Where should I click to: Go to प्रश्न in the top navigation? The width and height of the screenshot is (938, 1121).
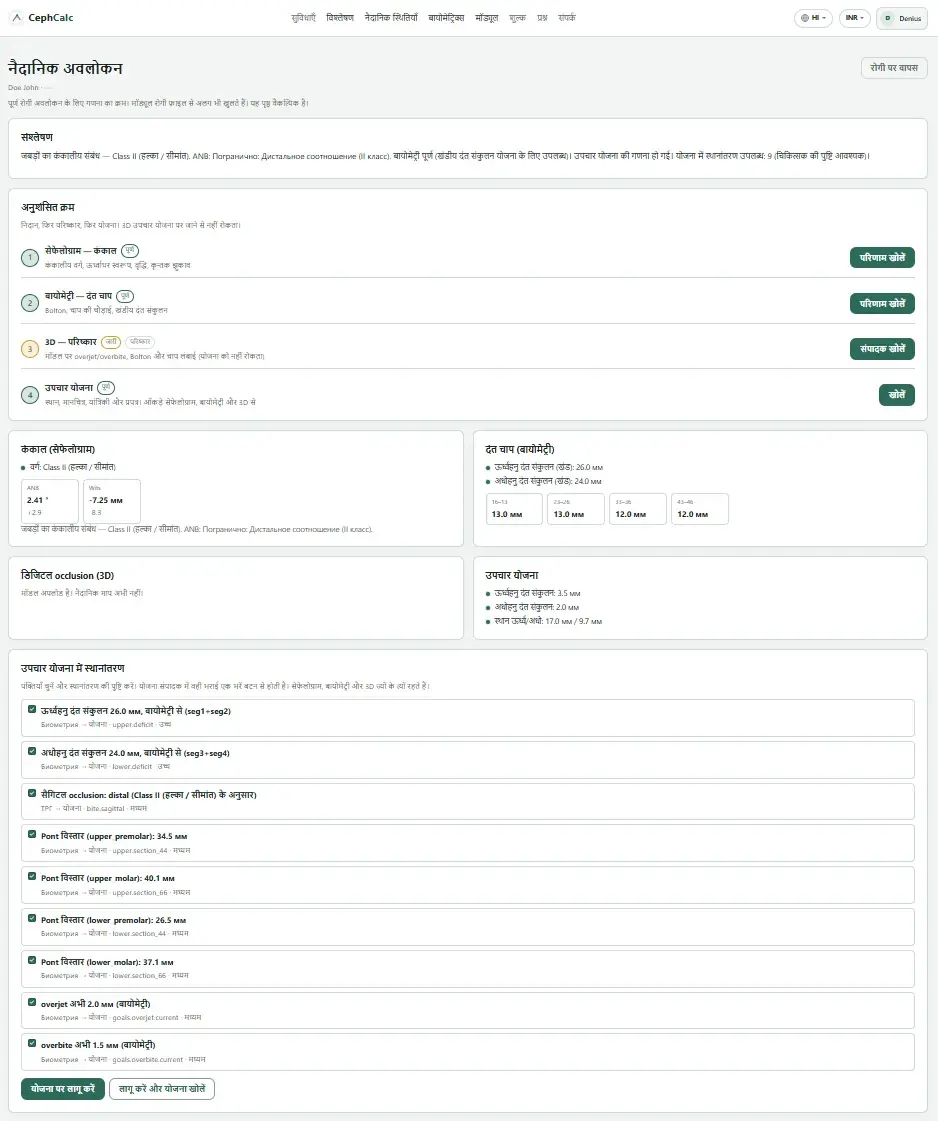[x=543, y=18]
